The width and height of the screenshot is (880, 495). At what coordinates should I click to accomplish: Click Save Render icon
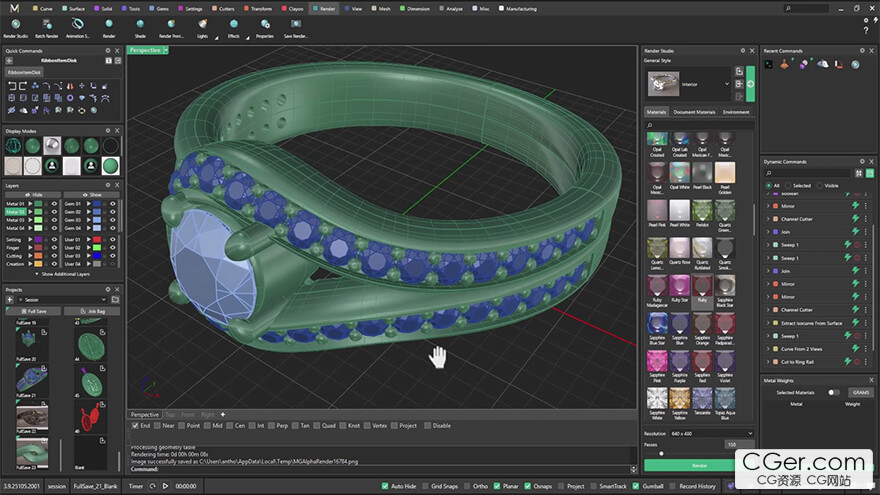295,28
